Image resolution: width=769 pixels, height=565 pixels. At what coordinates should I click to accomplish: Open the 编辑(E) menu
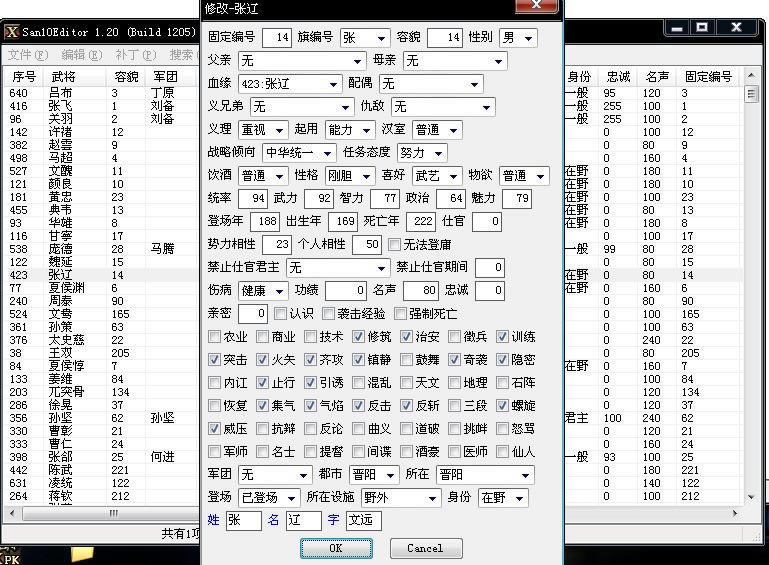point(80,54)
